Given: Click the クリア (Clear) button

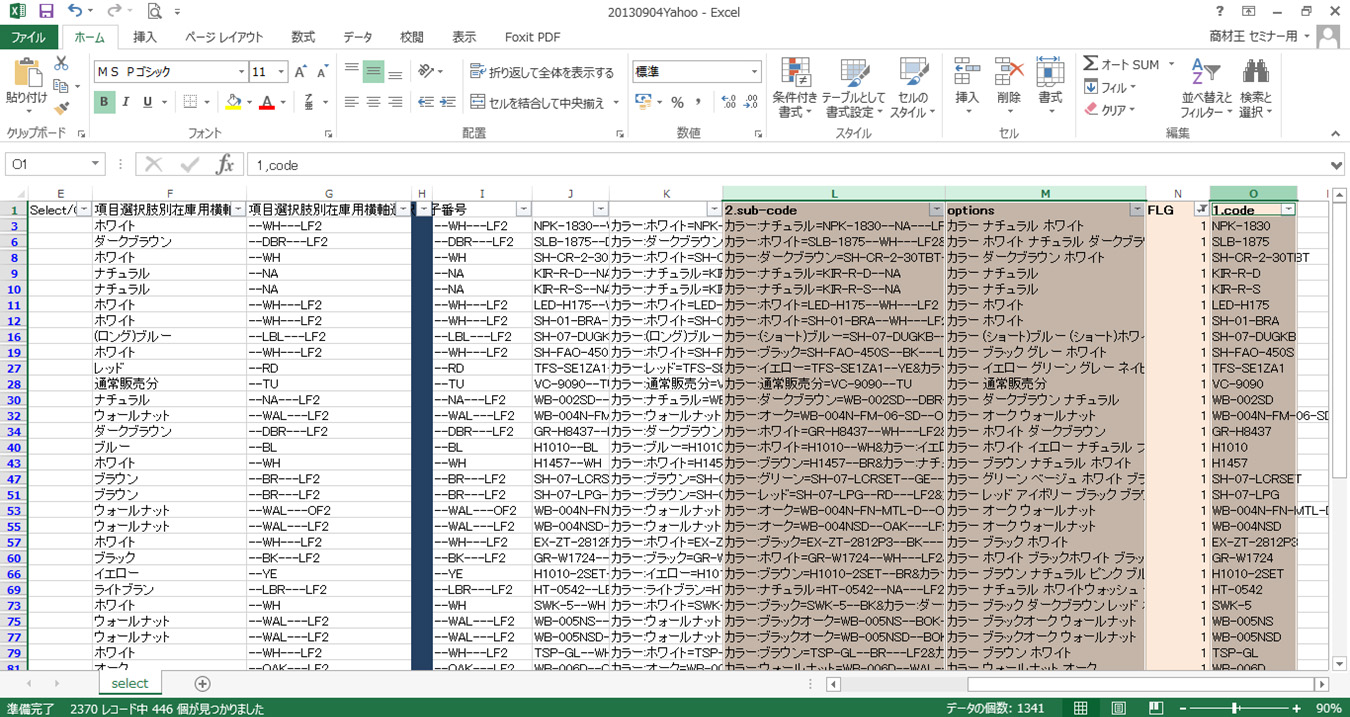Looking at the screenshot, I should [1110, 110].
